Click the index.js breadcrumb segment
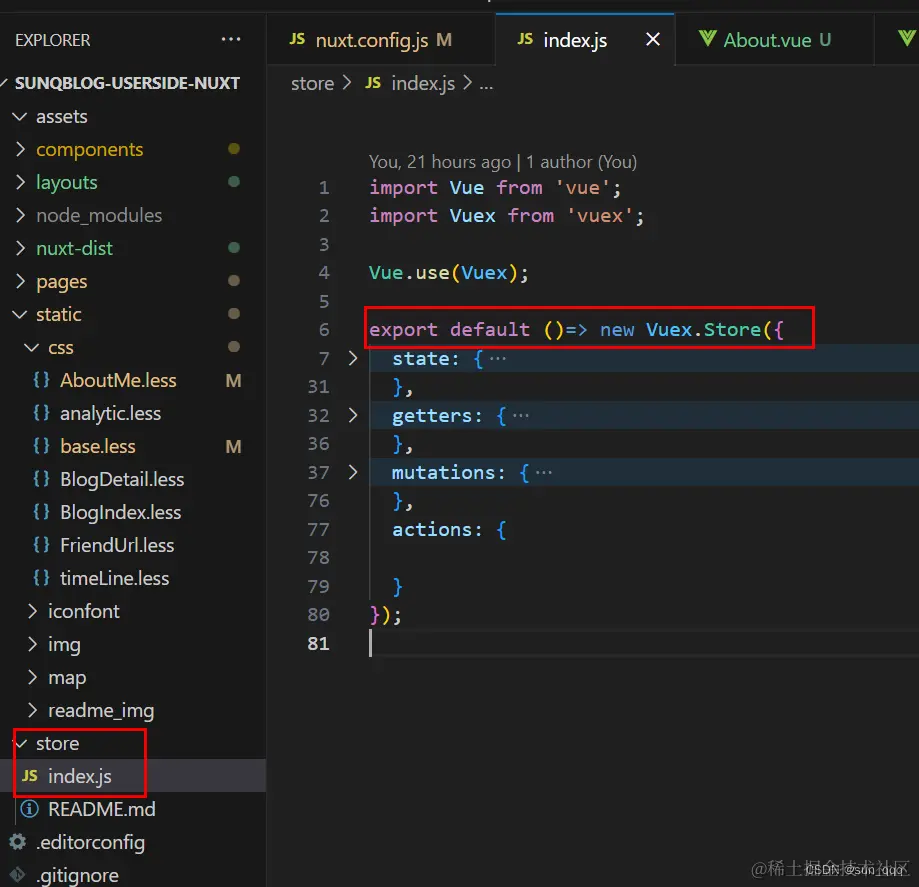Screen dimensions: 919x887 (x=423, y=83)
